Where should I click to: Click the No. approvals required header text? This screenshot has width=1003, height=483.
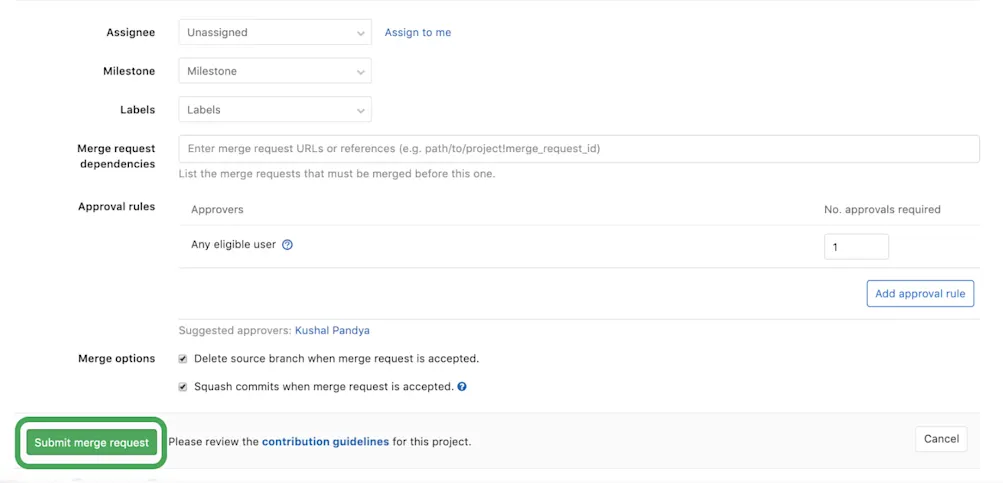pos(882,210)
